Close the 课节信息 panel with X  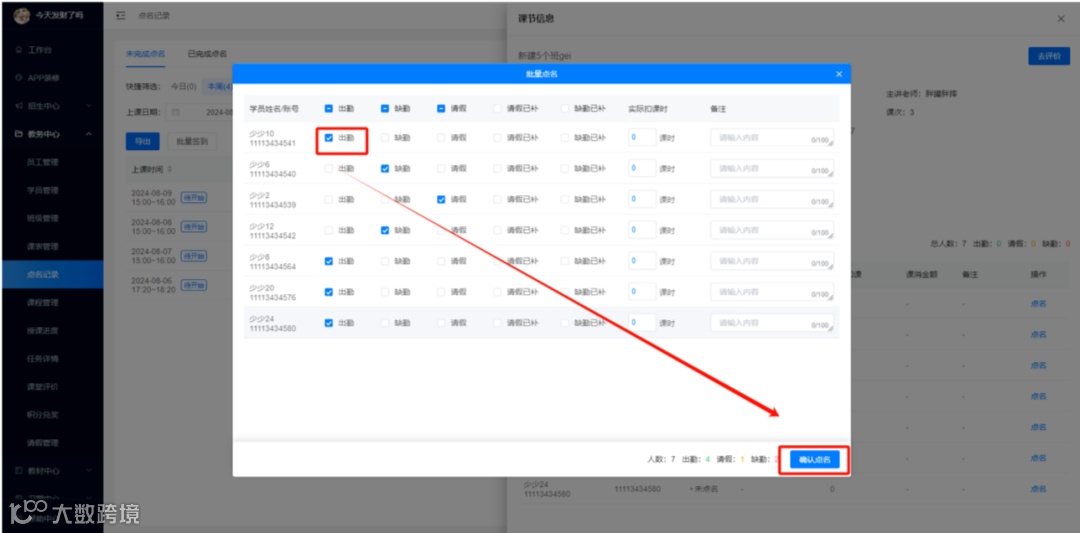click(x=1061, y=19)
